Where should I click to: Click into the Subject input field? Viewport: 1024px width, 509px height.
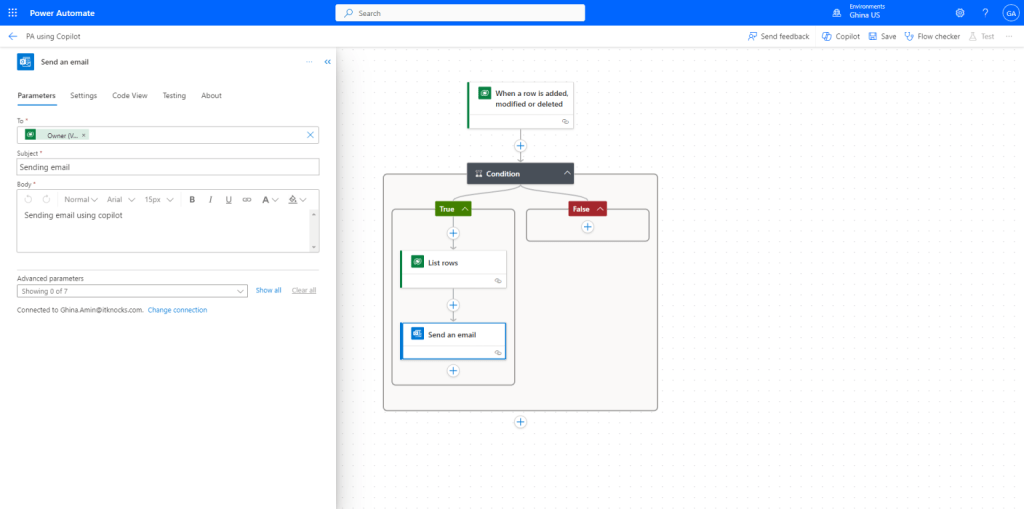point(168,167)
